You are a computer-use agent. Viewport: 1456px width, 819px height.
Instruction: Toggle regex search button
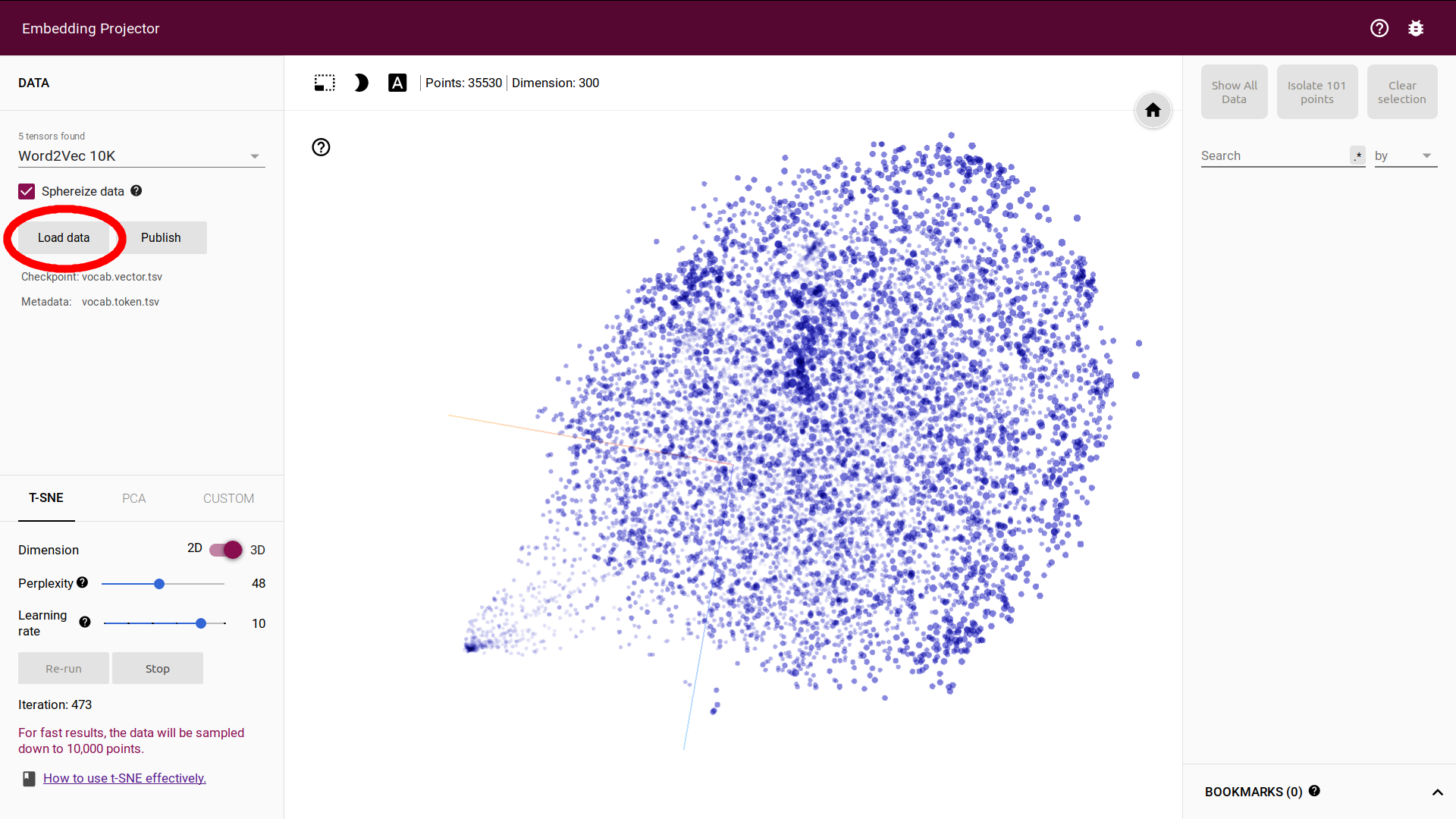coord(1357,155)
